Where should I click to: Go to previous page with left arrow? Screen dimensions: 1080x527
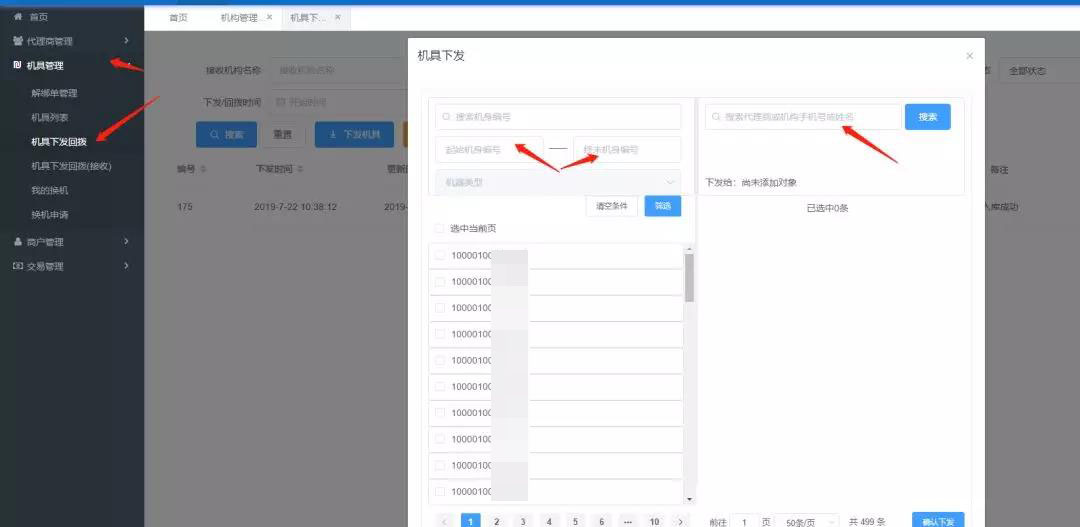click(444, 521)
